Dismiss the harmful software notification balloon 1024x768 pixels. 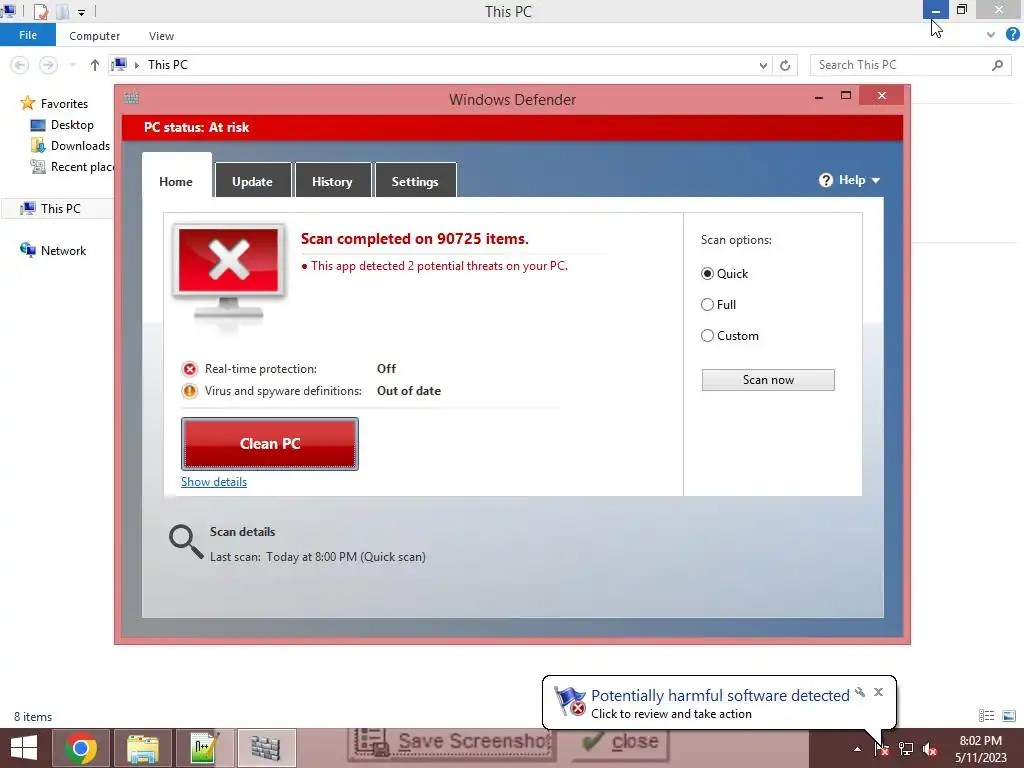tap(878, 692)
